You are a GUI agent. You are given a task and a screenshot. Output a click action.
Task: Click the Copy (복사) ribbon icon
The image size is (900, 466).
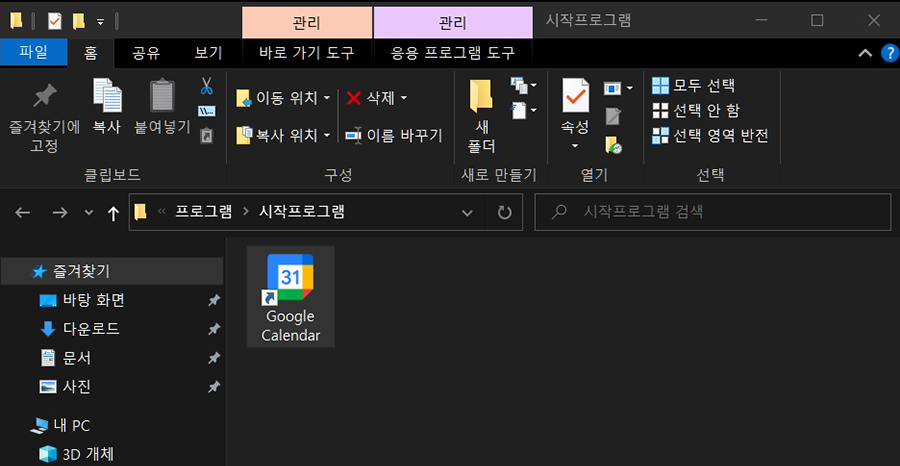coord(107,95)
